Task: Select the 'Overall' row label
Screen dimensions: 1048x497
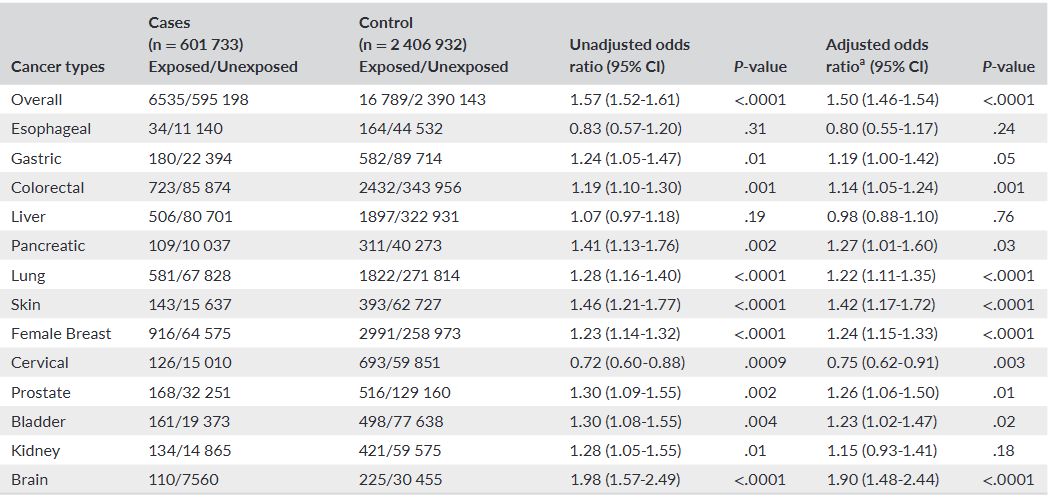Action: (x=37, y=100)
